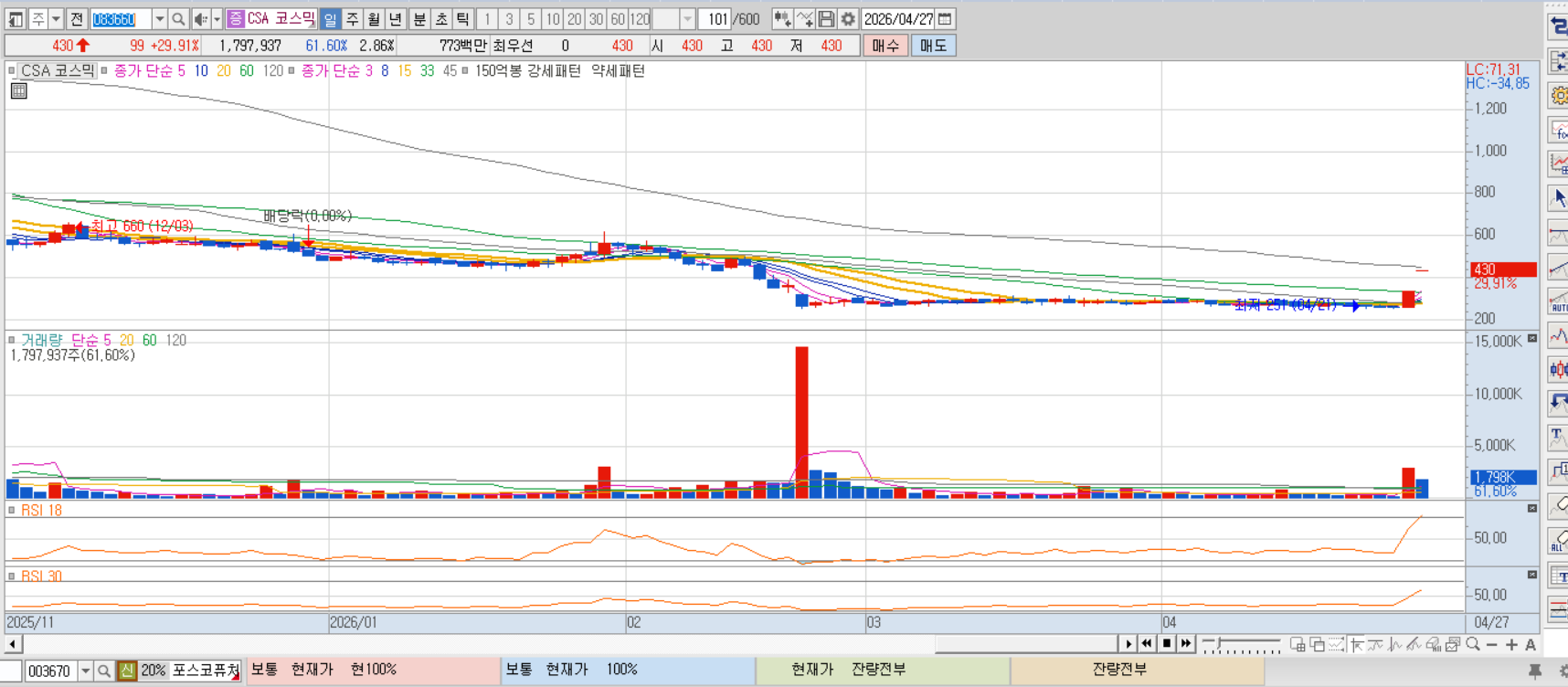Click the letter A icon in bottom toolbar

click(x=1531, y=644)
